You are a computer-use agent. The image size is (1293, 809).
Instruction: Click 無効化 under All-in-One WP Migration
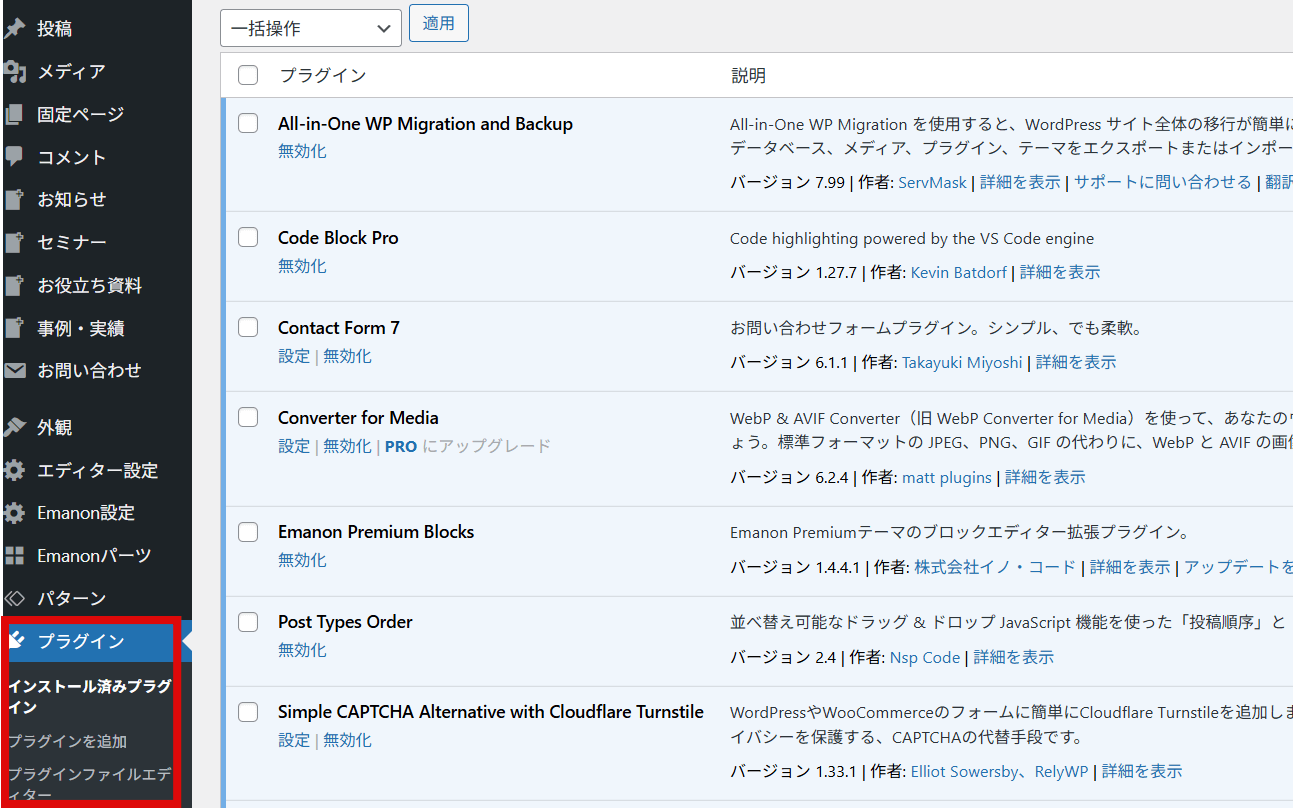(x=302, y=151)
